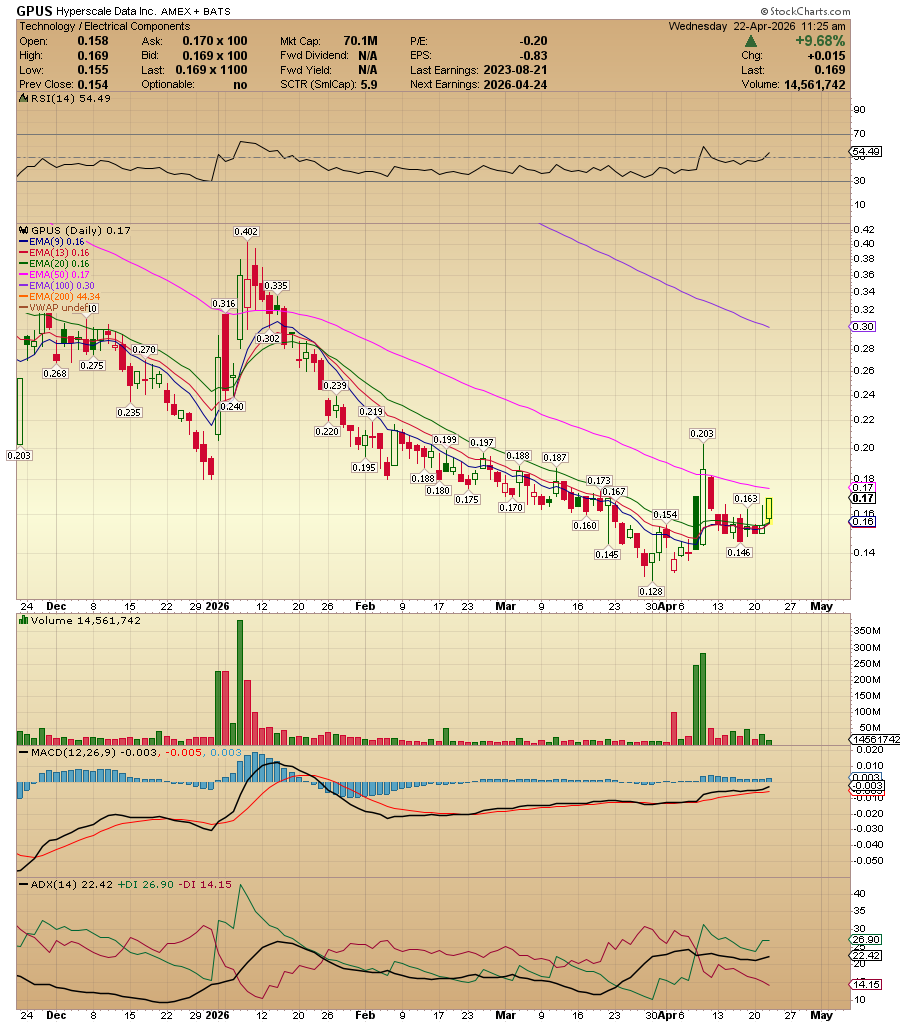Click the candlestick icon beside GPUS (Daily)
The width and height of the screenshot is (900, 1023).
(24, 230)
